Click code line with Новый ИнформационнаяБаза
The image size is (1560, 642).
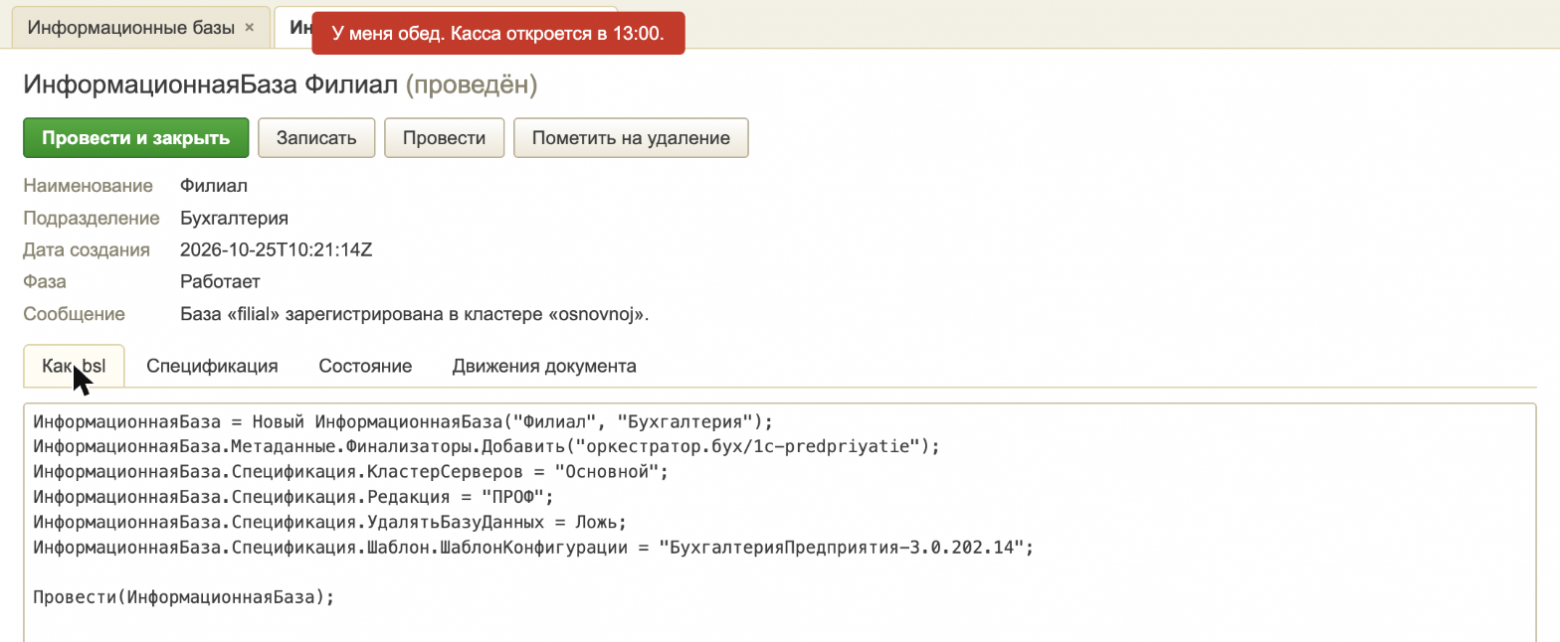(404, 420)
